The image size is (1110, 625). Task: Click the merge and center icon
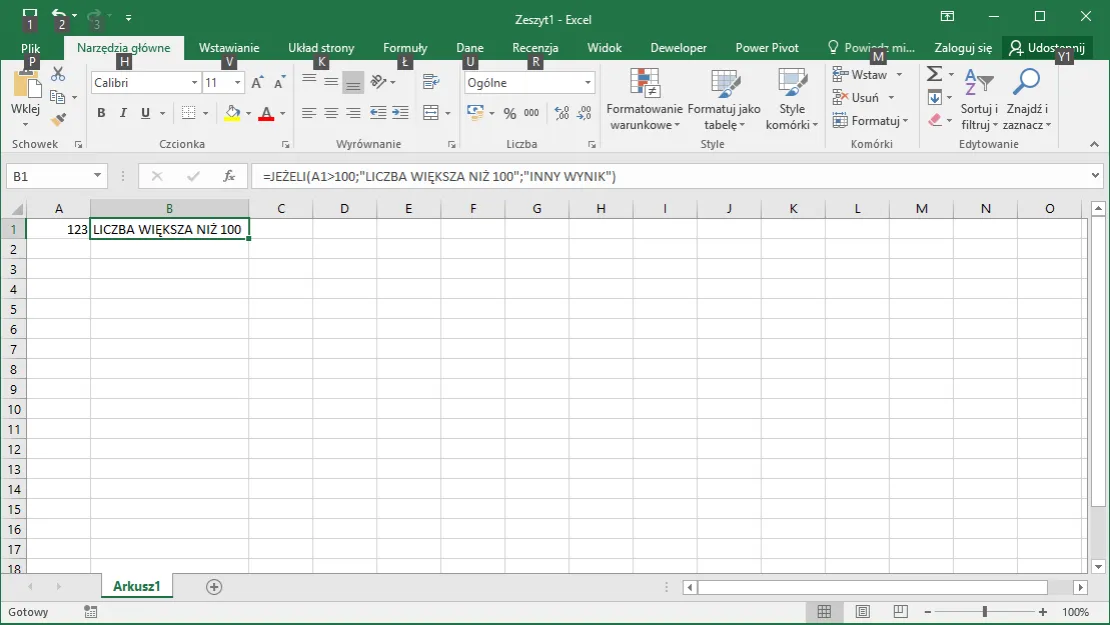coord(430,113)
